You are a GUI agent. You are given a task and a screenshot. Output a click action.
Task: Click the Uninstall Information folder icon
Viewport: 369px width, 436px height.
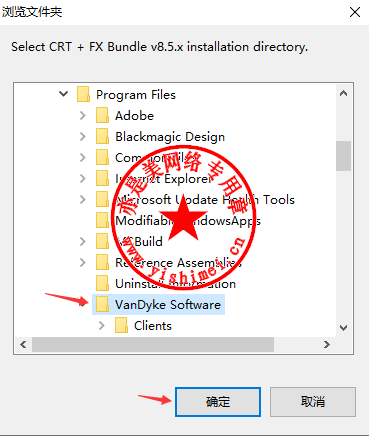tap(102, 283)
